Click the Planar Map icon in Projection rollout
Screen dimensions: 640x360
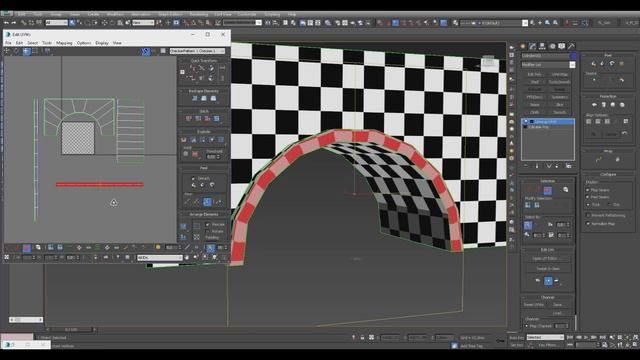594,104
